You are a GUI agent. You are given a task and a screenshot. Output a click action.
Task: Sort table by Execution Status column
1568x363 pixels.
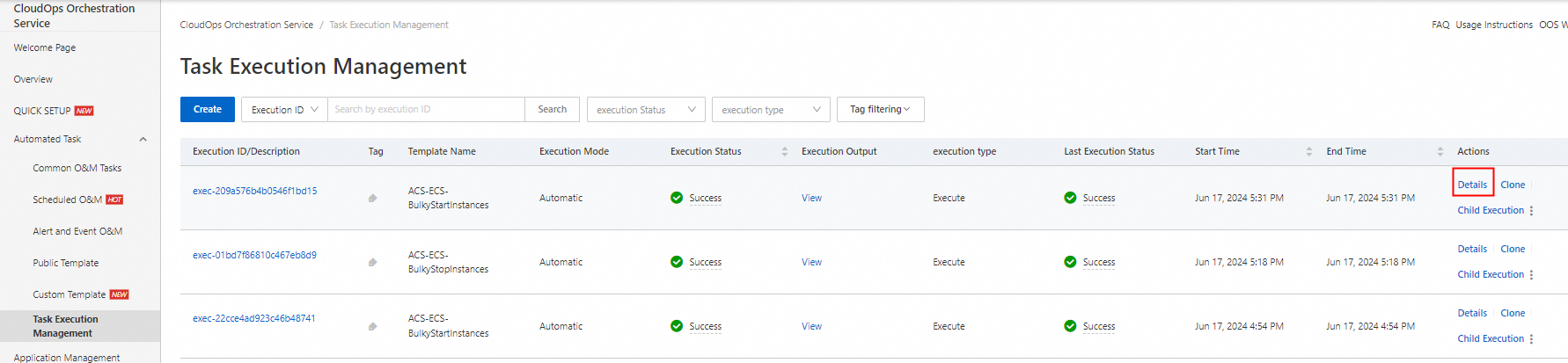coord(784,152)
